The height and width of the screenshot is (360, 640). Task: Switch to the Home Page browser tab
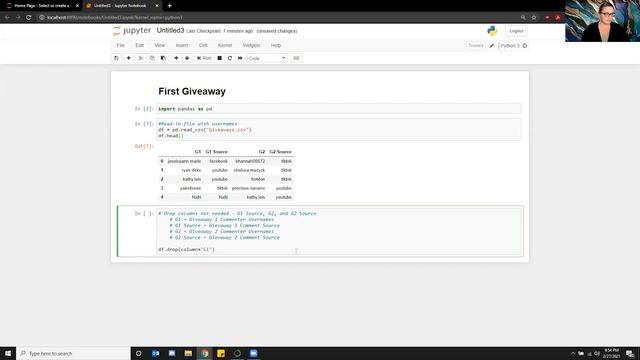coord(41,6)
